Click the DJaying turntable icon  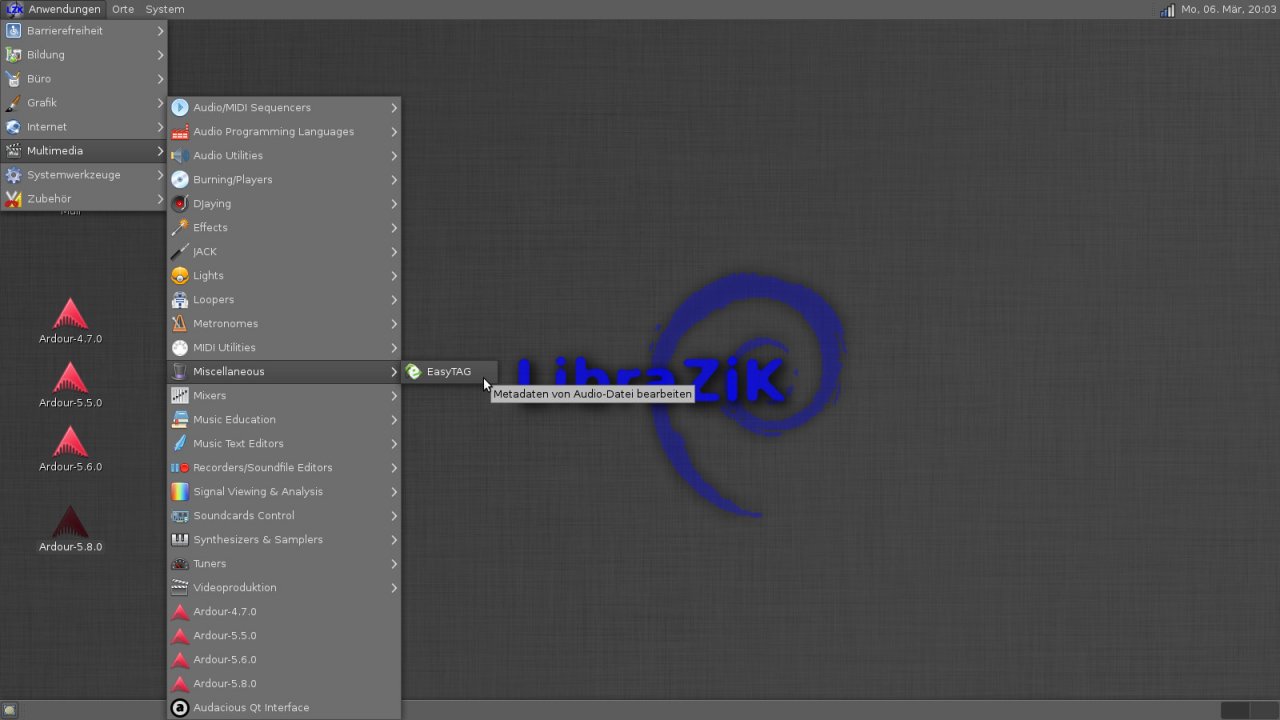180,203
